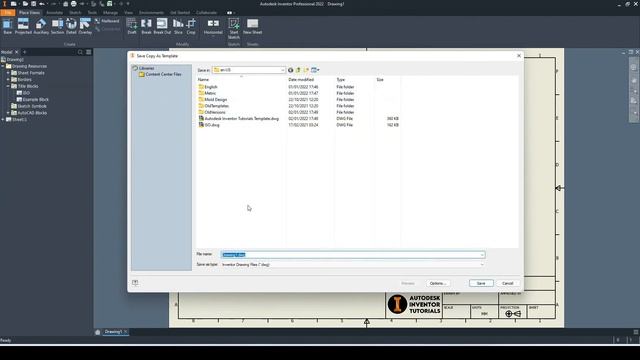Click Print icon in quick access toolbar
Image resolution: width=640 pixels, height=360 pixels.
point(73,4)
